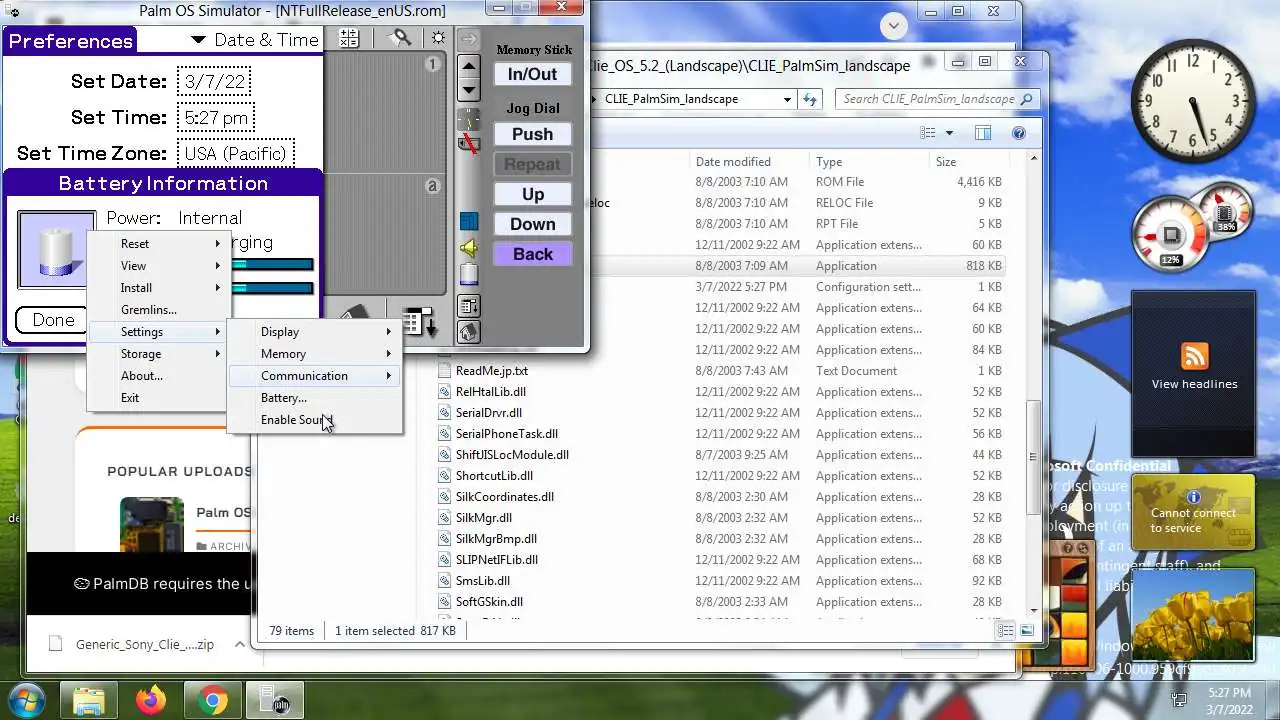Viewport: 1280px width, 720px height.
Task: Toggle Enable Sound in Settings submenu
Action: [315, 420]
